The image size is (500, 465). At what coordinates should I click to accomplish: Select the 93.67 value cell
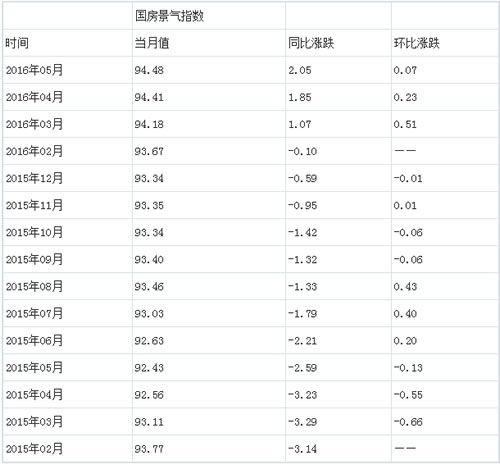(149, 151)
